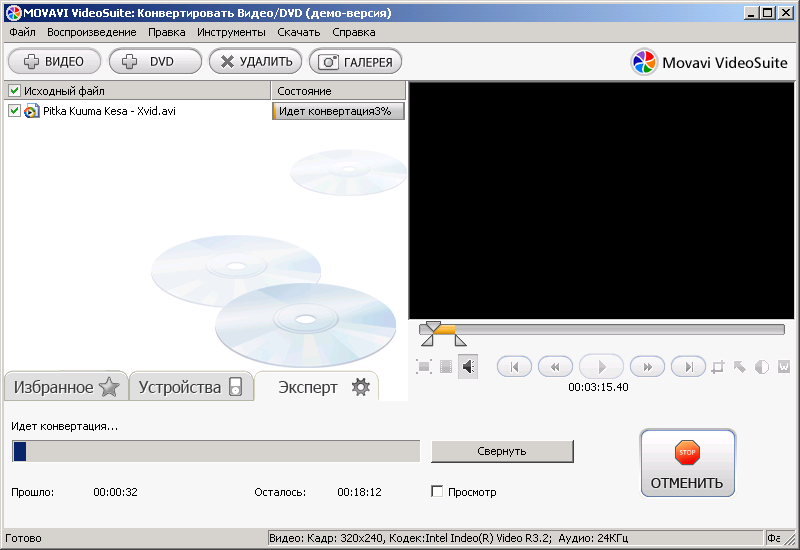
Task: Uncheck the Pitka Kuuma Kesa file checkbox
Action: (x=14, y=111)
